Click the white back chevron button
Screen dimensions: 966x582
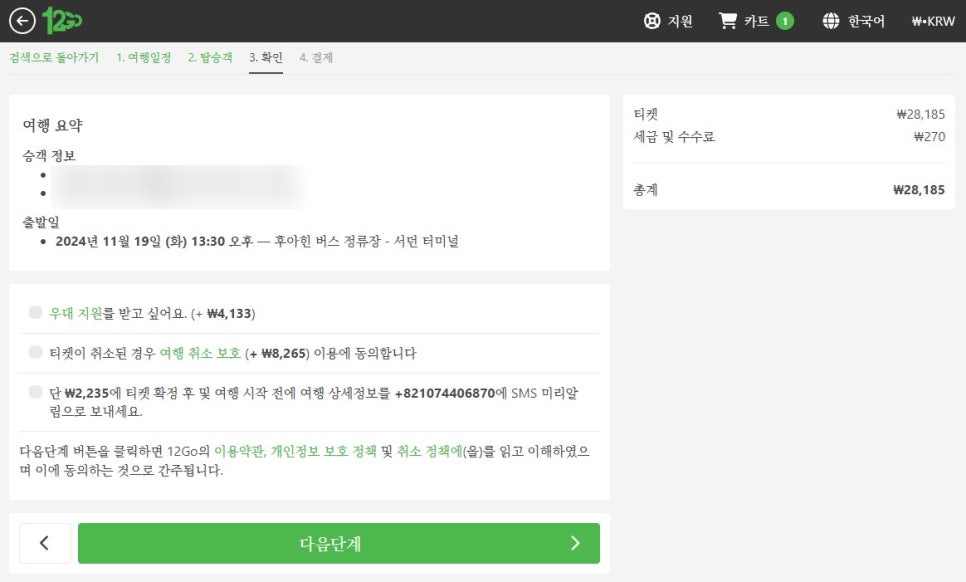[x=45, y=543]
